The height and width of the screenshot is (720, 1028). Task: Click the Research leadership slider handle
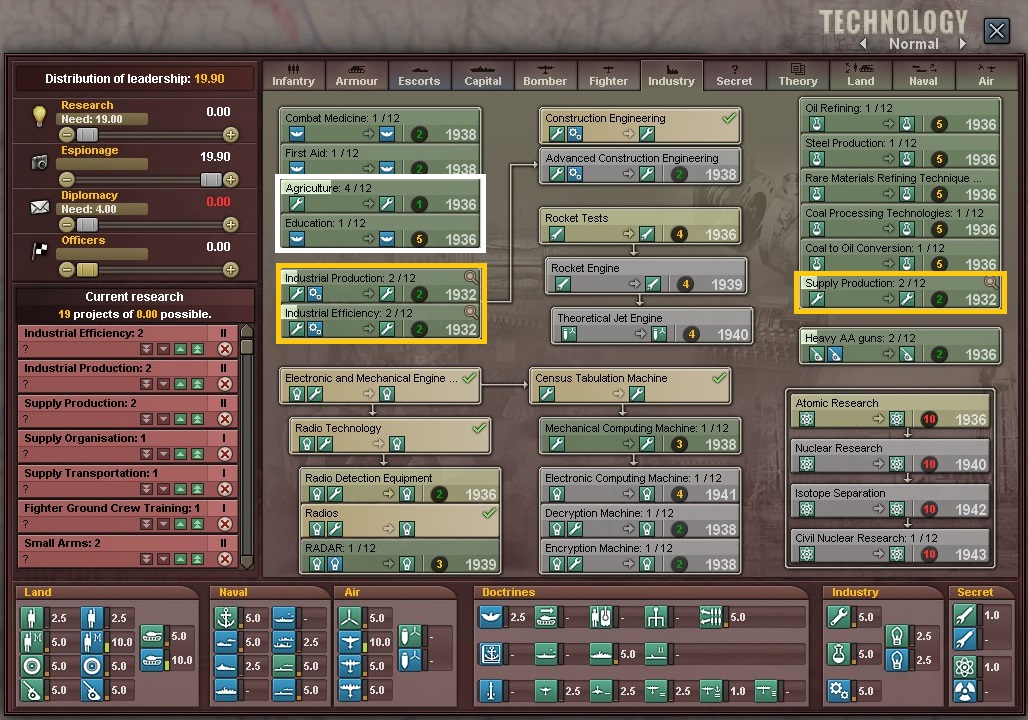[87, 134]
